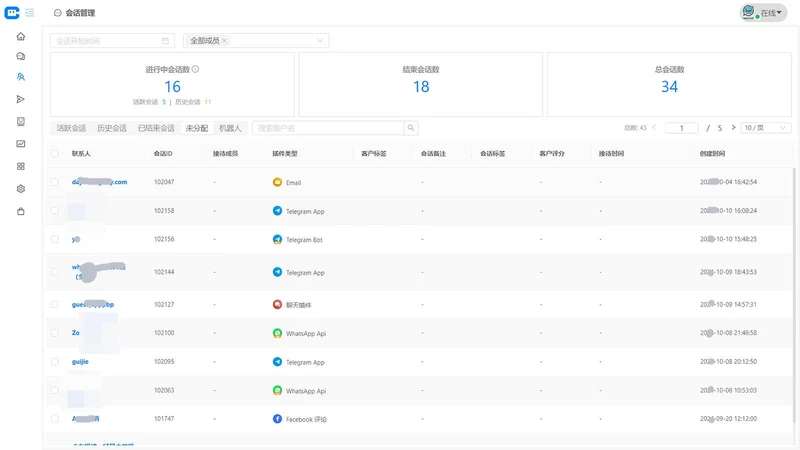This screenshot has height=450, width=800.
Task: Check the box for session 102158
Action: point(55,210)
